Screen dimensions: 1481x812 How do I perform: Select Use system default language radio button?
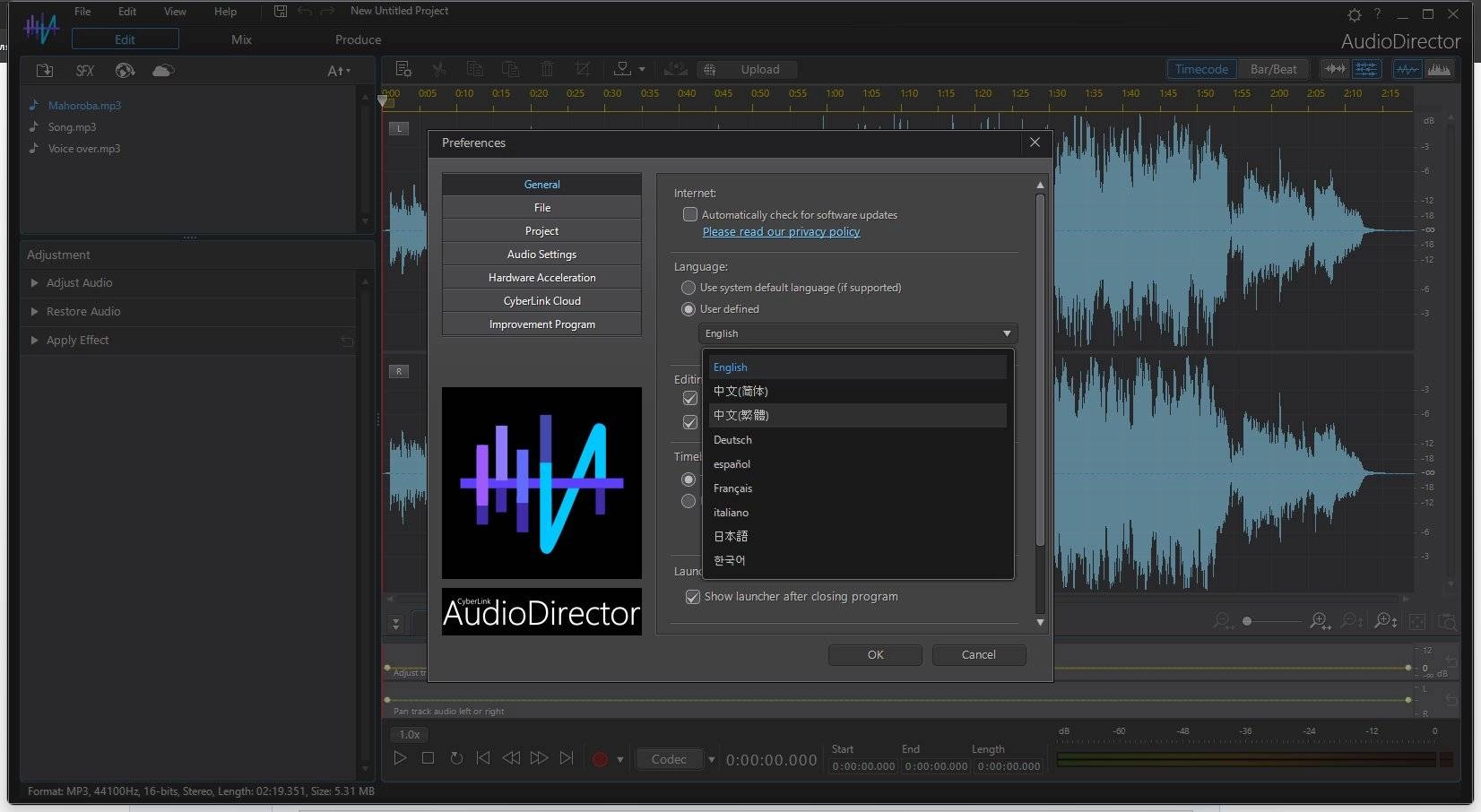[x=689, y=288]
